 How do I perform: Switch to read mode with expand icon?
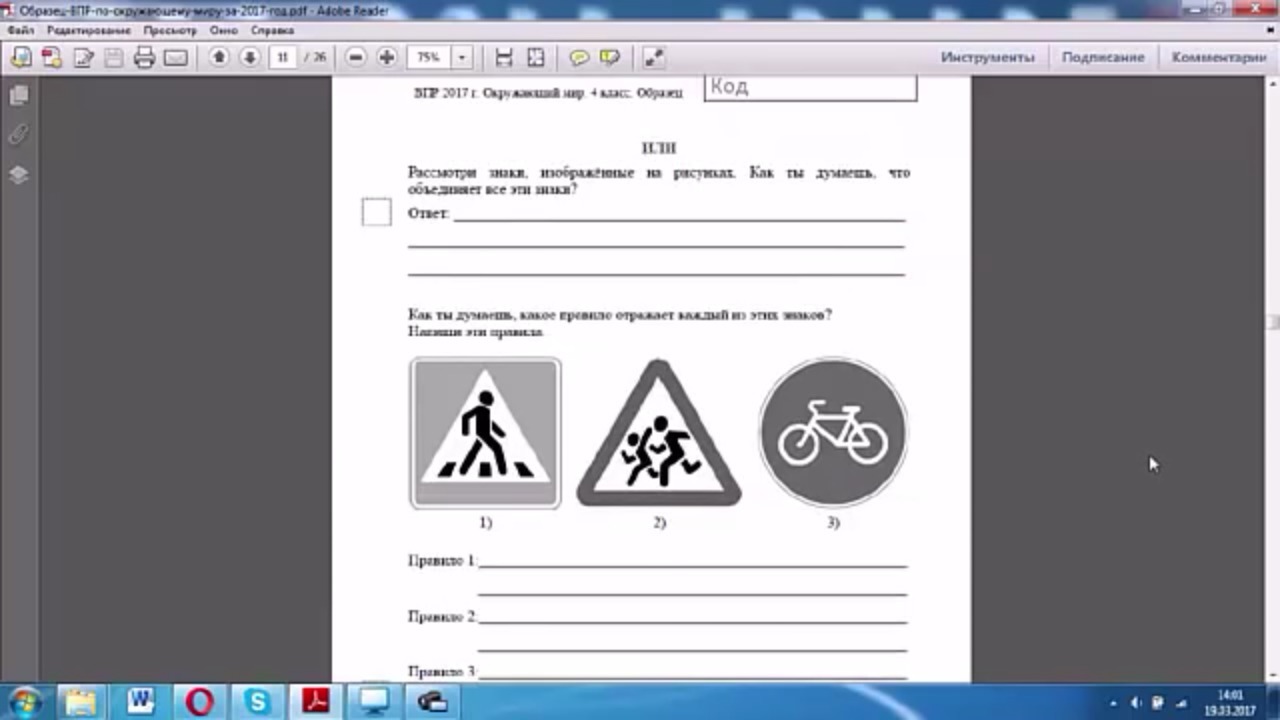pos(654,58)
